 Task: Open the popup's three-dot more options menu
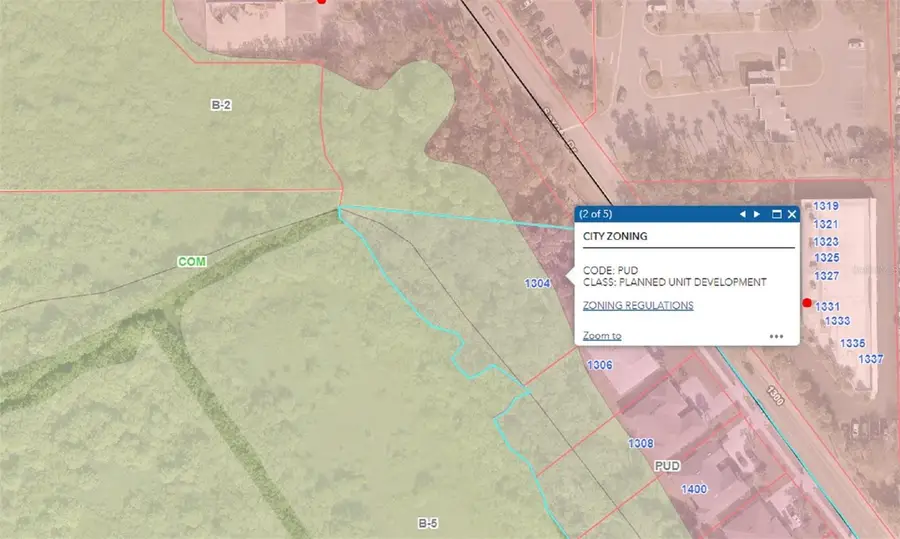[776, 336]
